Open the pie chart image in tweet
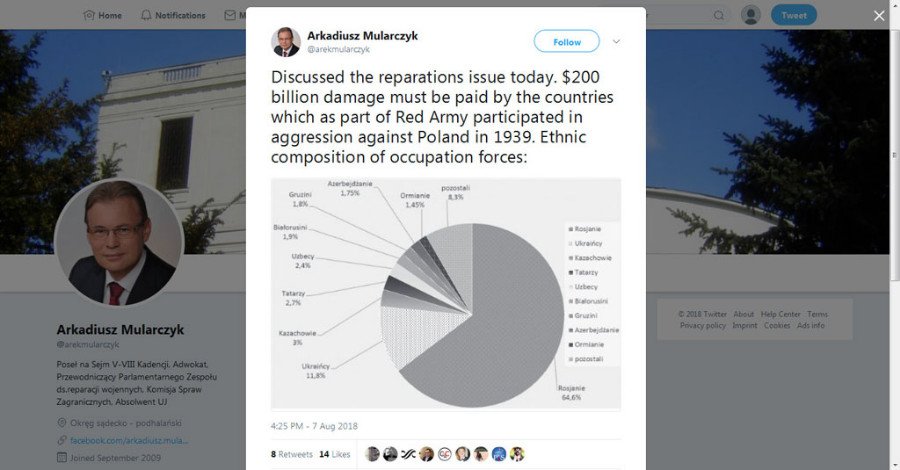 point(446,293)
